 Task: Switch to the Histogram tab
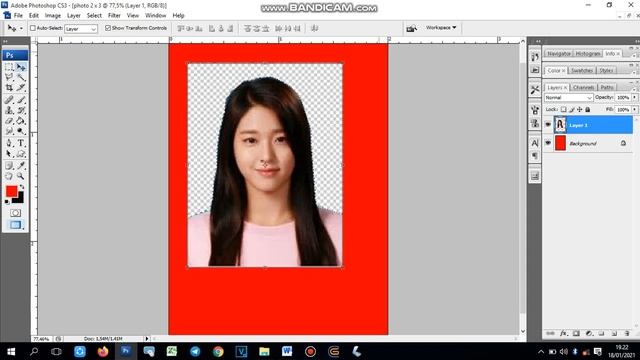[x=587, y=53]
